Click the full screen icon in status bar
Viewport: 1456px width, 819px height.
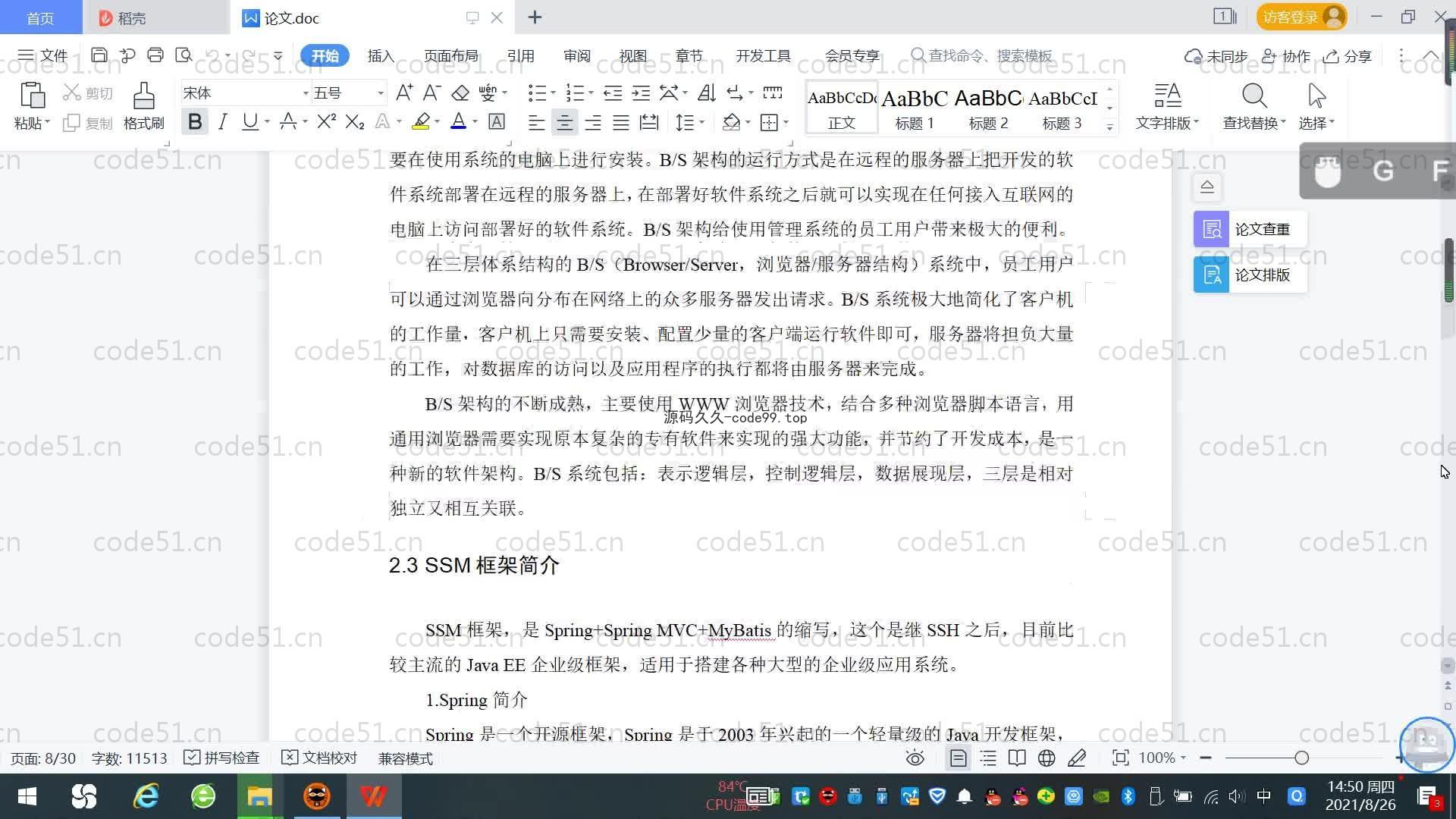coord(1120,758)
